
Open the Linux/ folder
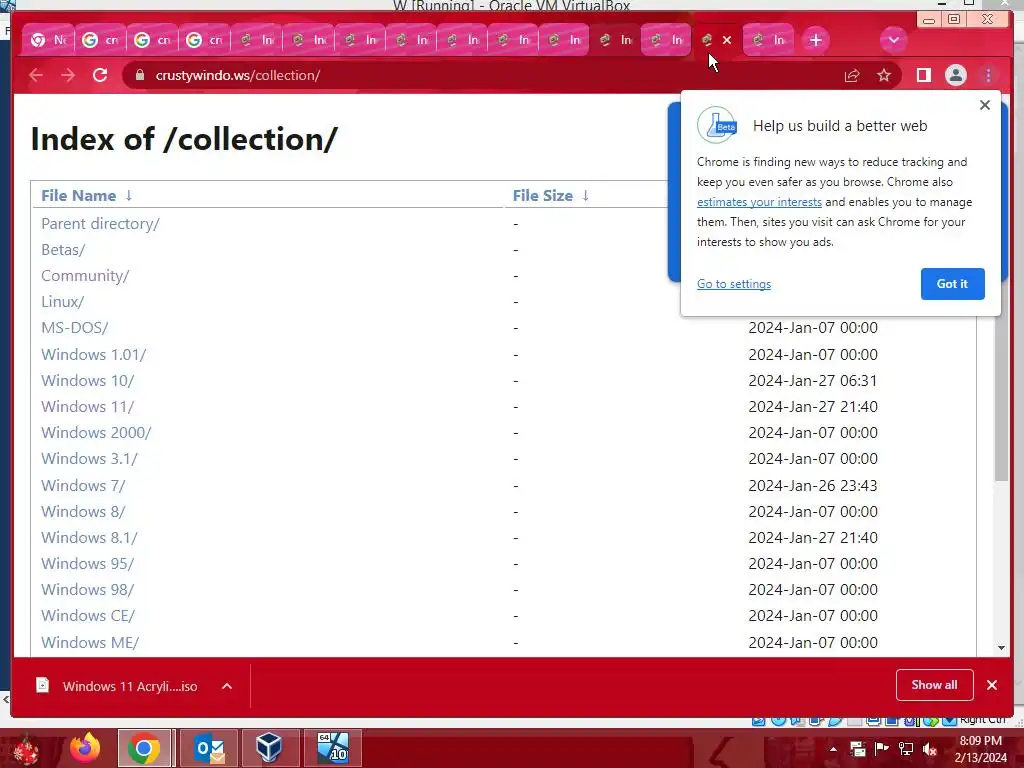pyautogui.click(x=63, y=302)
